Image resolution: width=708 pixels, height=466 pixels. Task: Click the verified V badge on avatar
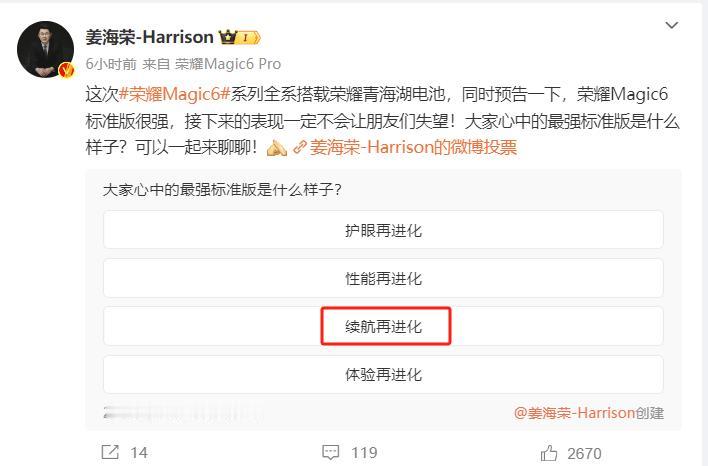pos(66,70)
